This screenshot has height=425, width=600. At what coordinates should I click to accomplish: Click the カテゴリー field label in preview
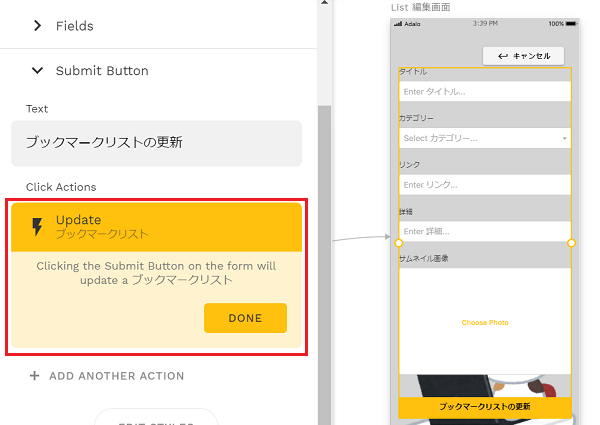[x=416, y=118]
